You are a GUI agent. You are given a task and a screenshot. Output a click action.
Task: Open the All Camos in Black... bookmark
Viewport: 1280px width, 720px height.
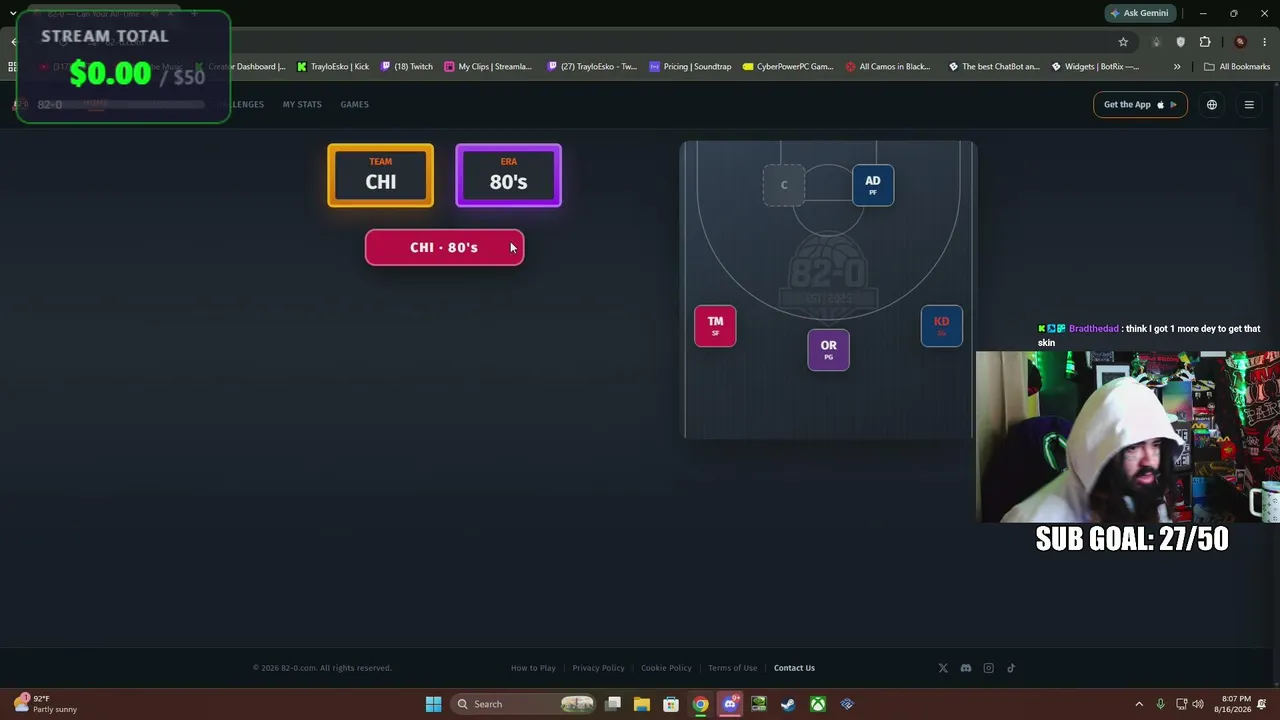coord(889,67)
